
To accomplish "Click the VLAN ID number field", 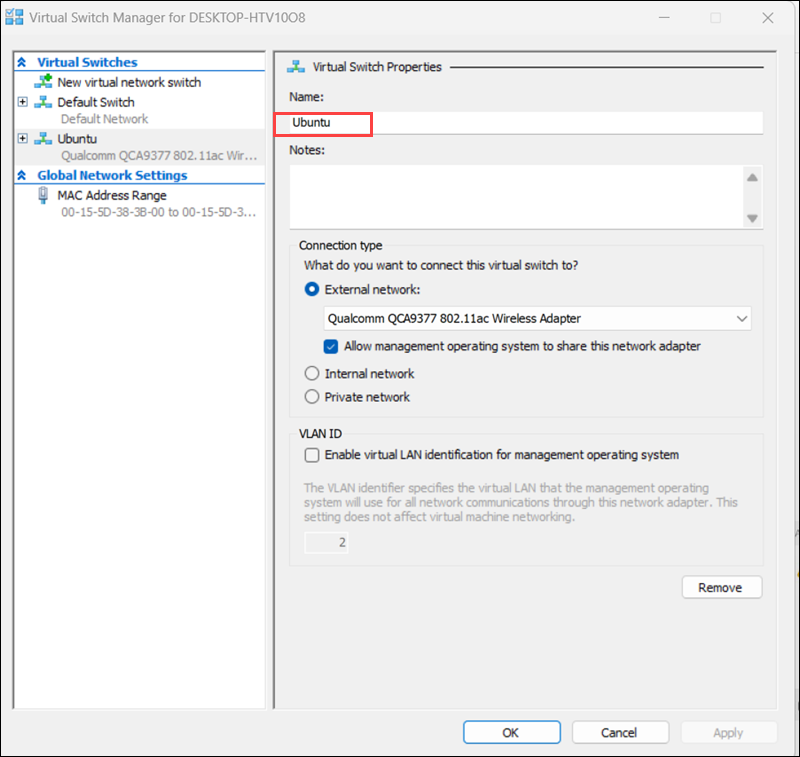I will 326,542.
